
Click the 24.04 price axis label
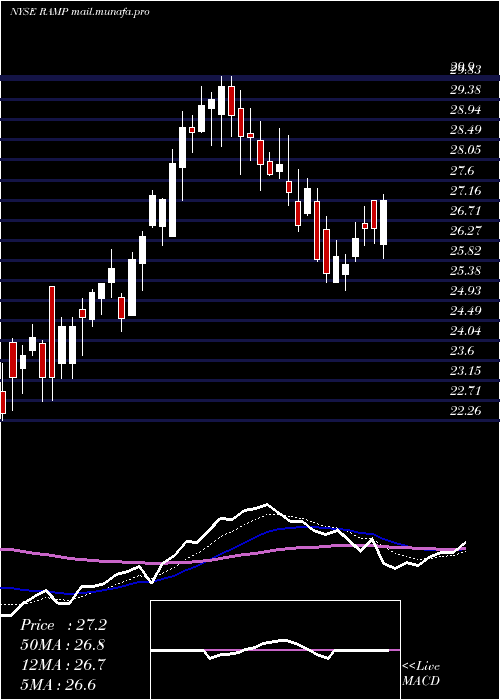pyautogui.click(x=465, y=331)
